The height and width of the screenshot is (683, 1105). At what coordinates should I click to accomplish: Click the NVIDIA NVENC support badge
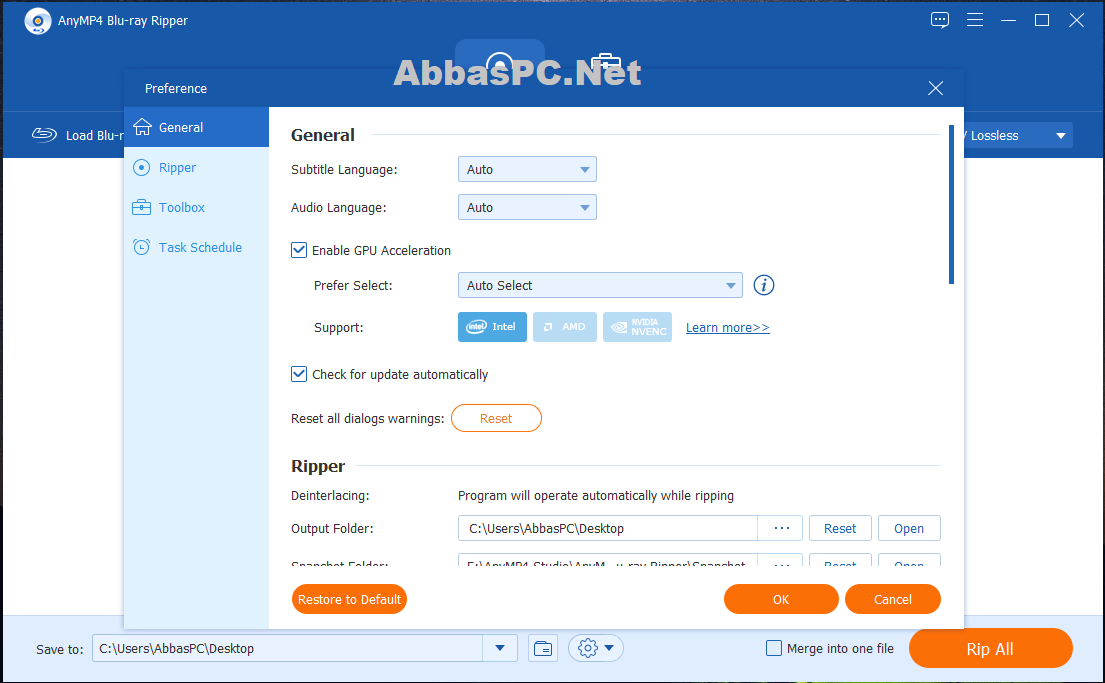637,327
